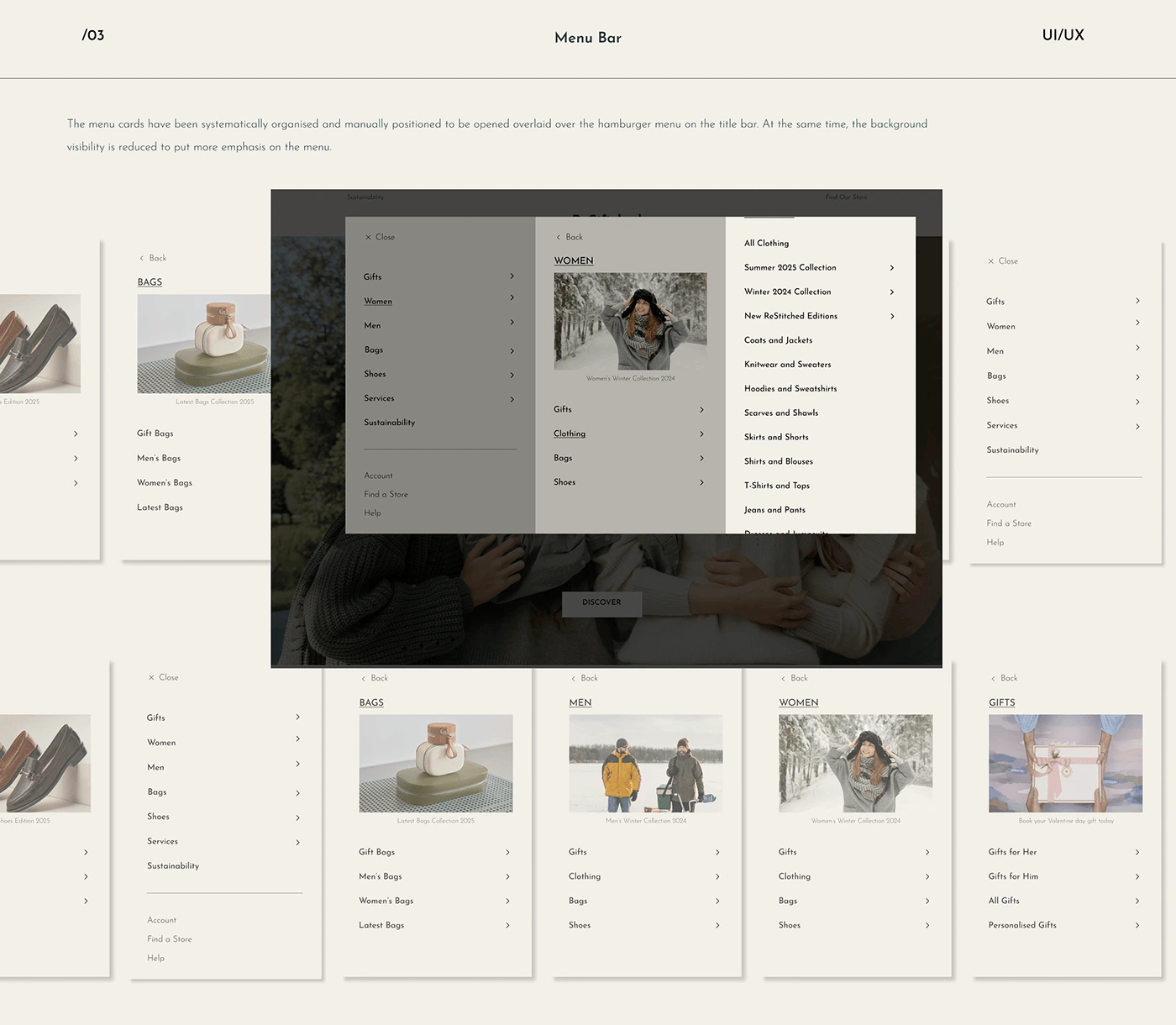Screen dimensions: 1176x1025
Task: Click the DISCOVER button
Action: 602,603
